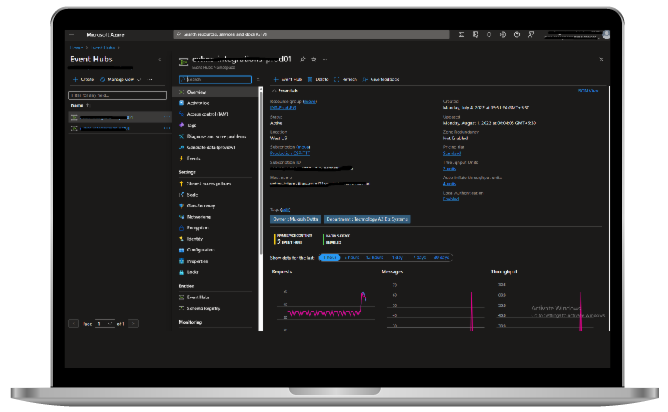668x412 pixels.
Task: Open ellipsis menu for first namespace row
Action: (x=167, y=117)
